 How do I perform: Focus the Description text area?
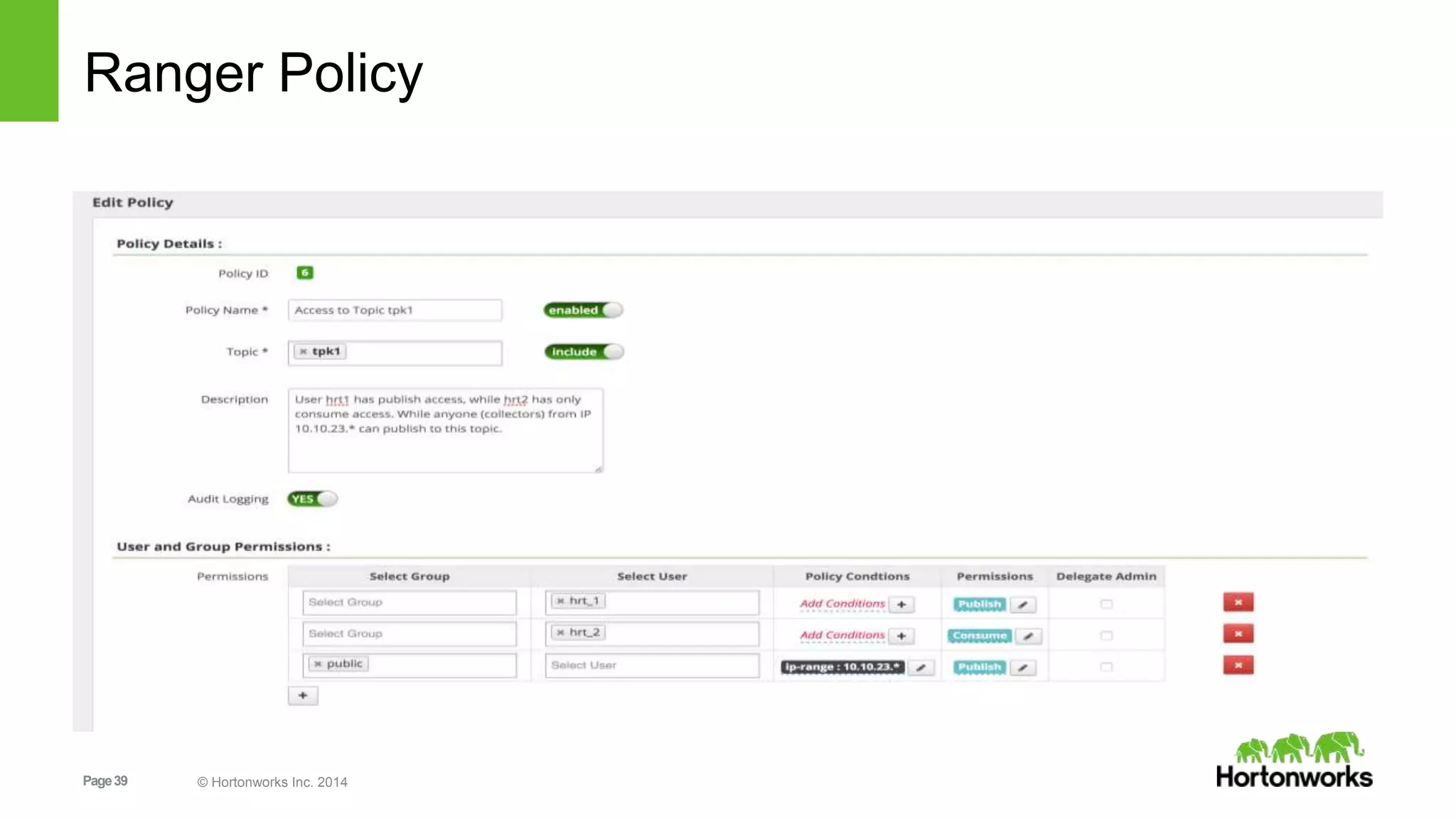coord(446,430)
